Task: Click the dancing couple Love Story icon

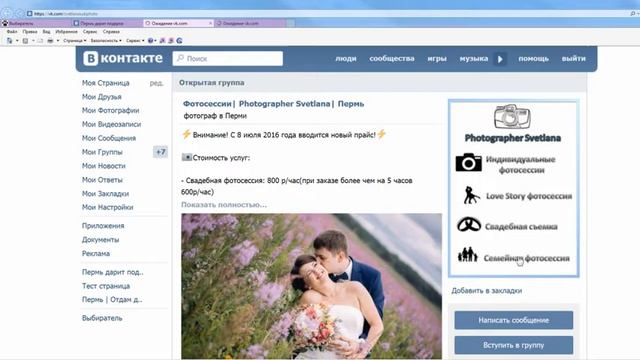Action: pos(471,195)
